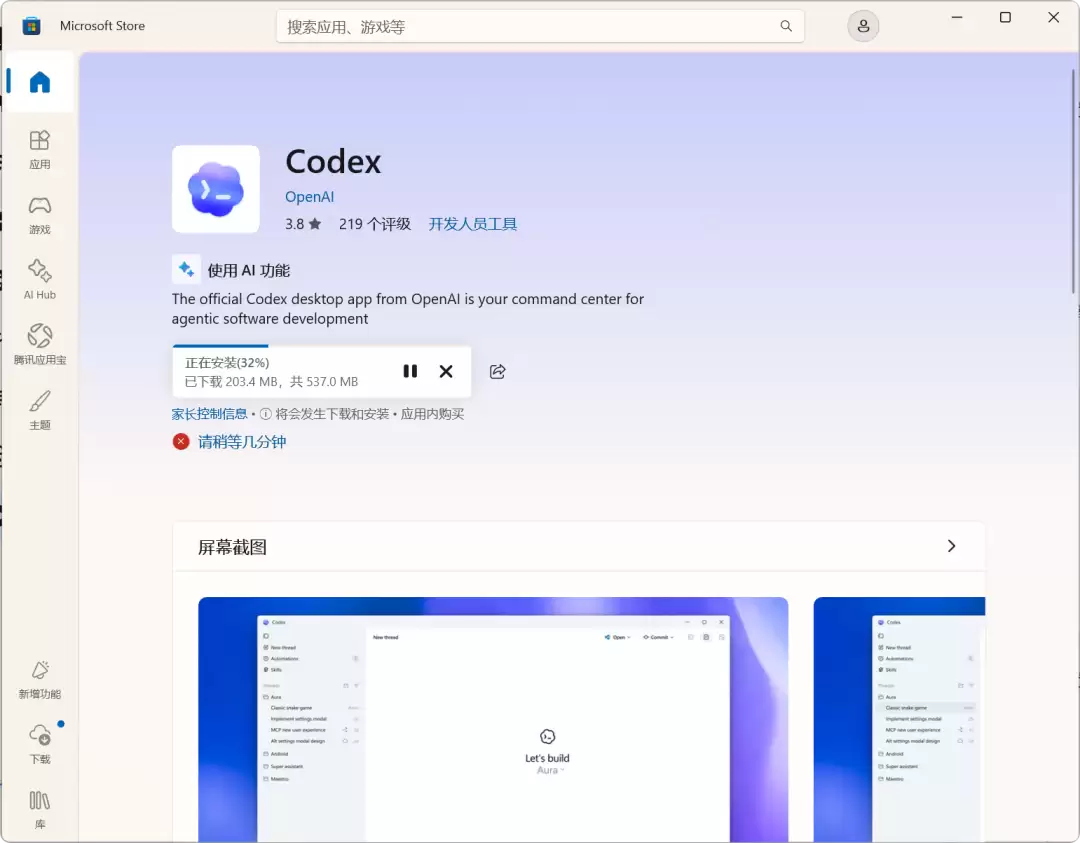Click the 219 个评级 ratings count

click(x=375, y=224)
